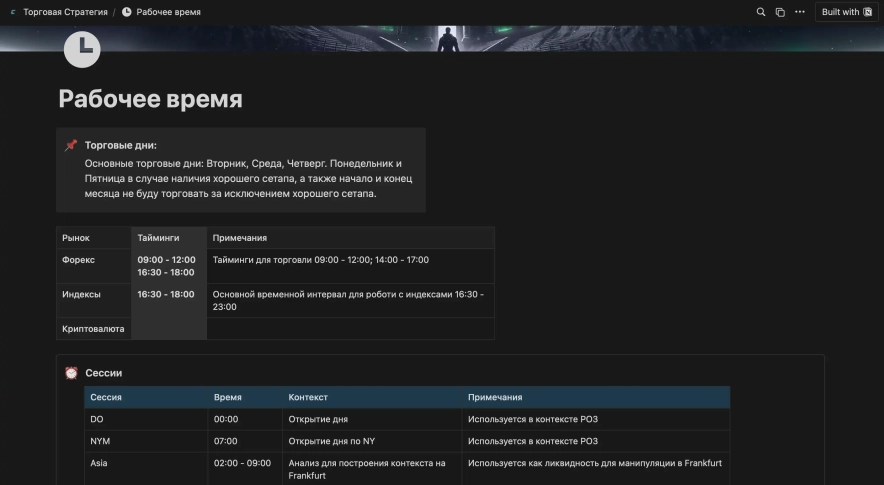Viewport: 884px width, 485px height.
Task: Click the small clock icon in breadcrumb
Action: click(127, 12)
